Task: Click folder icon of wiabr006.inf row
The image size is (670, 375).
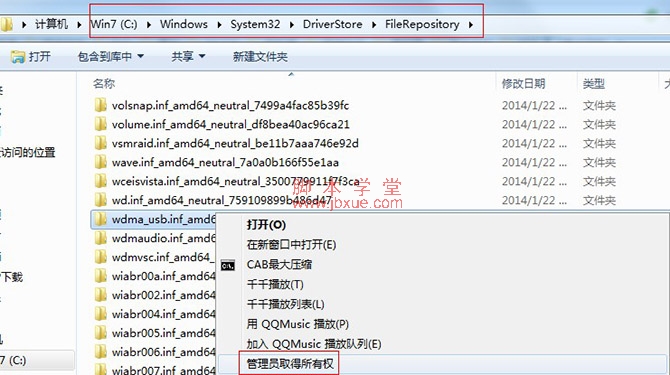Action: click(x=100, y=352)
